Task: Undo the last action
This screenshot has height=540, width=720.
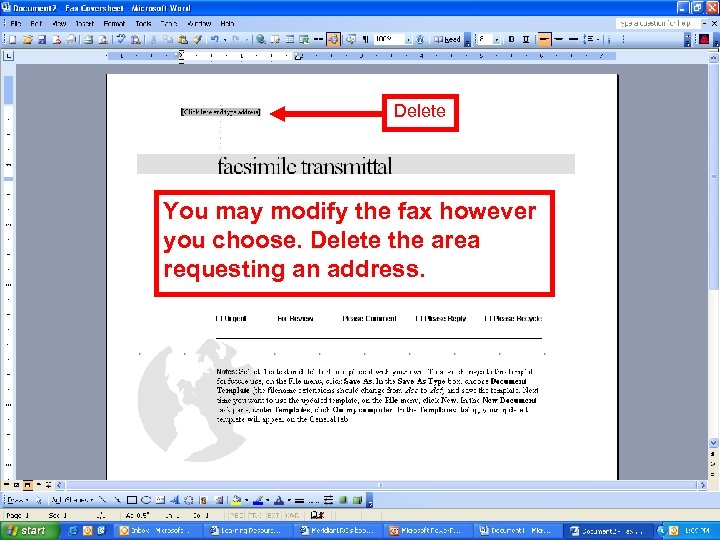Action: tap(214, 40)
